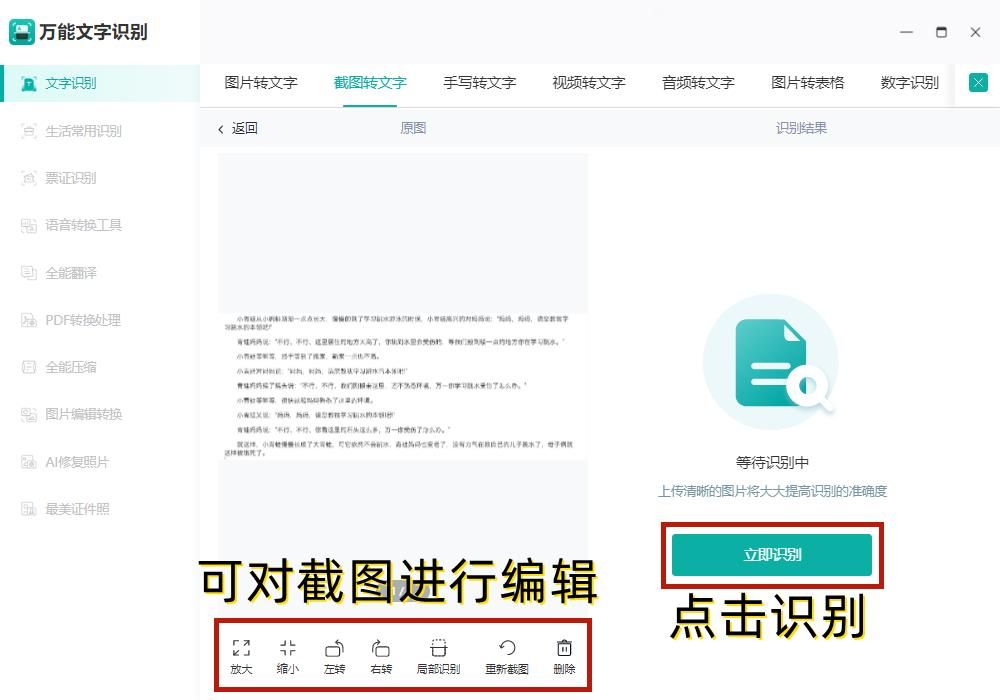Click the teal close-panel icon beside 数字识别
Image resolution: width=1000 pixels, height=700 pixels.
(978, 82)
